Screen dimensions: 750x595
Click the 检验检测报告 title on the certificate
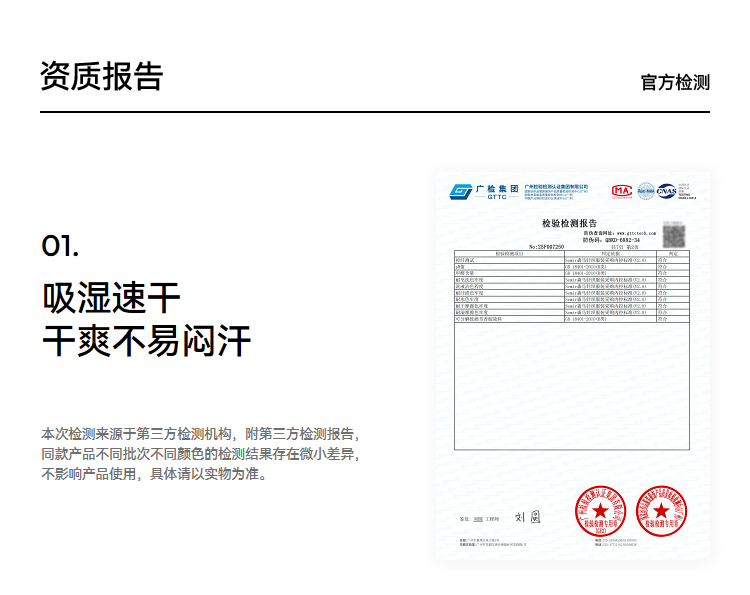coord(569,223)
